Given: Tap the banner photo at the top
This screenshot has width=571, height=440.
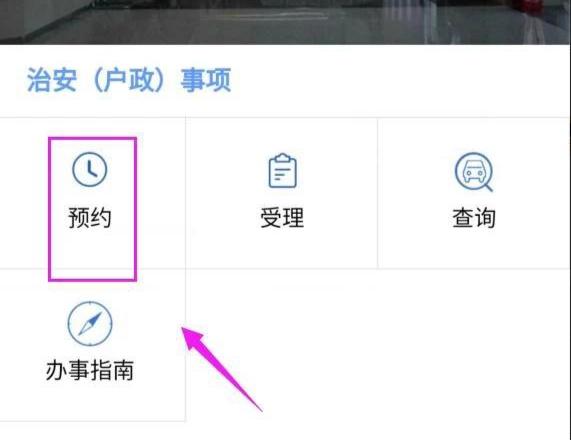Looking at the screenshot, I should coord(286,22).
